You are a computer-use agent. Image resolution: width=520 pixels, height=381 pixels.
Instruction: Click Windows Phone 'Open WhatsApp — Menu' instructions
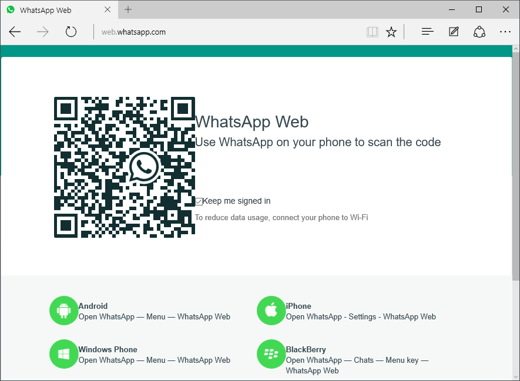154,360
